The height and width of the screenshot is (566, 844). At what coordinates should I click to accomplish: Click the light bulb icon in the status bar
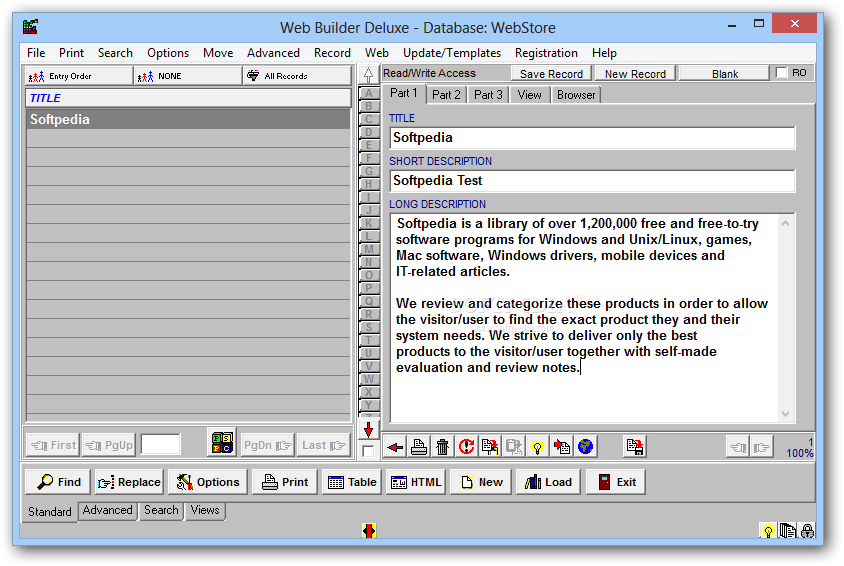point(768,531)
